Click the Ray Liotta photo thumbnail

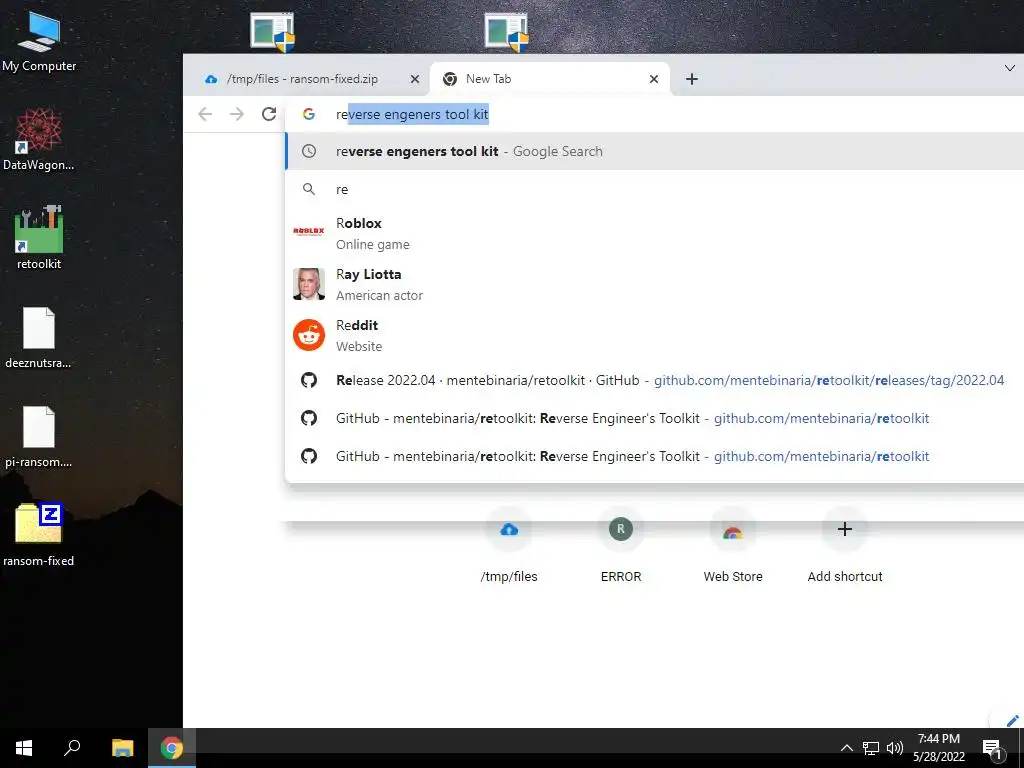[309, 284]
